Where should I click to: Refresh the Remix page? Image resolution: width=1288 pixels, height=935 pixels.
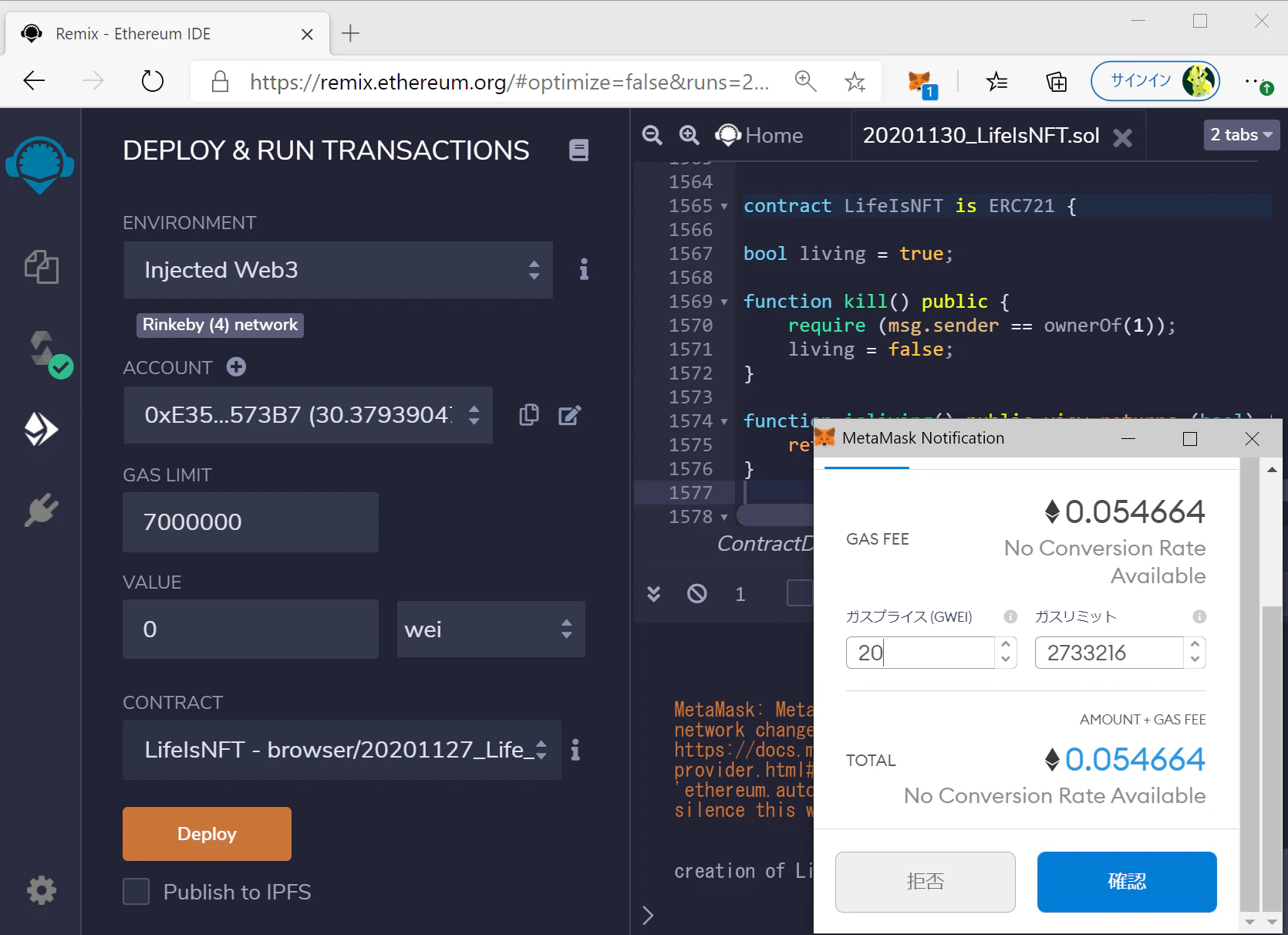point(153,81)
